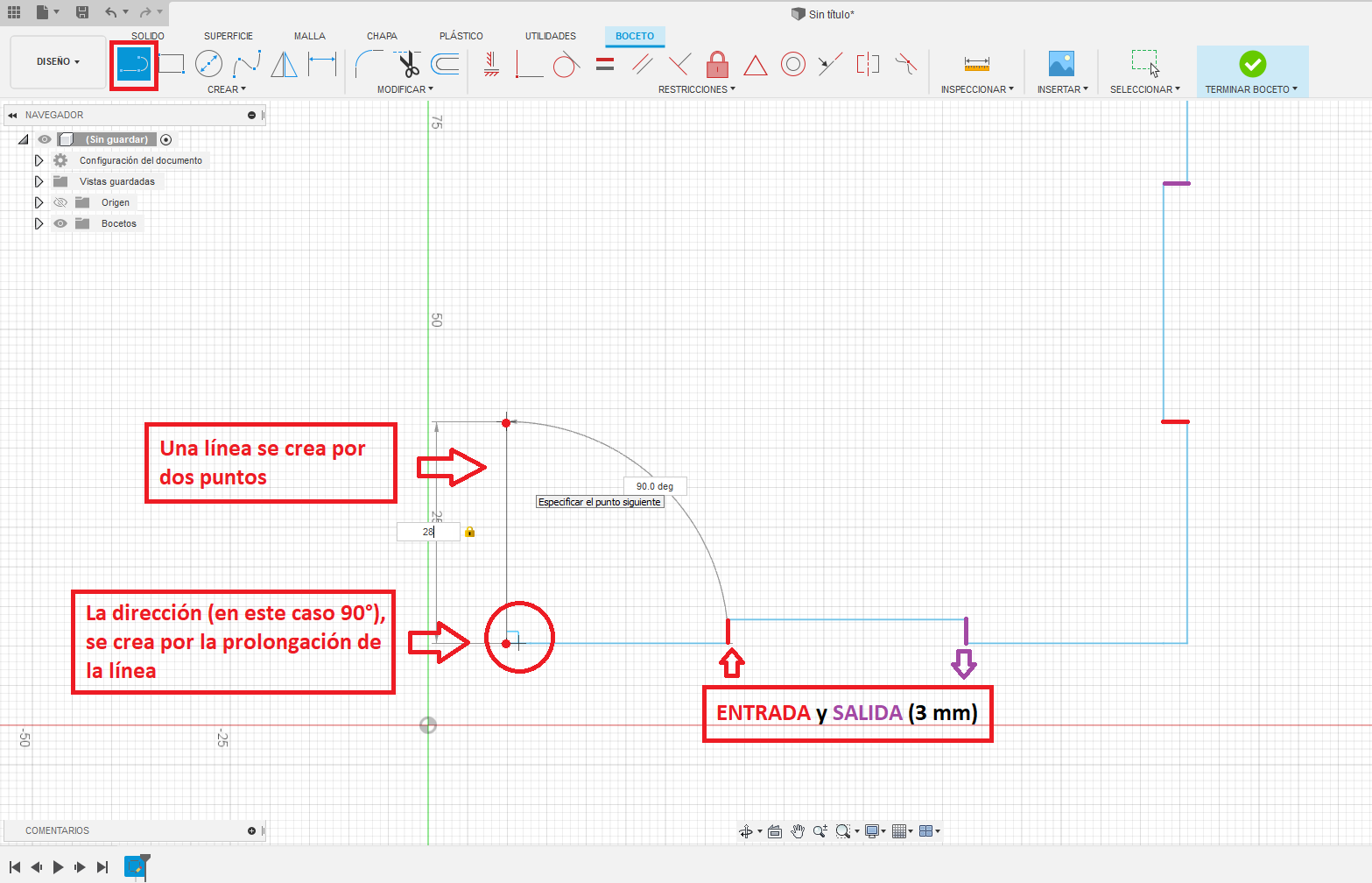
Task: Apply the Midpoint triangle constraint
Action: click(x=756, y=65)
